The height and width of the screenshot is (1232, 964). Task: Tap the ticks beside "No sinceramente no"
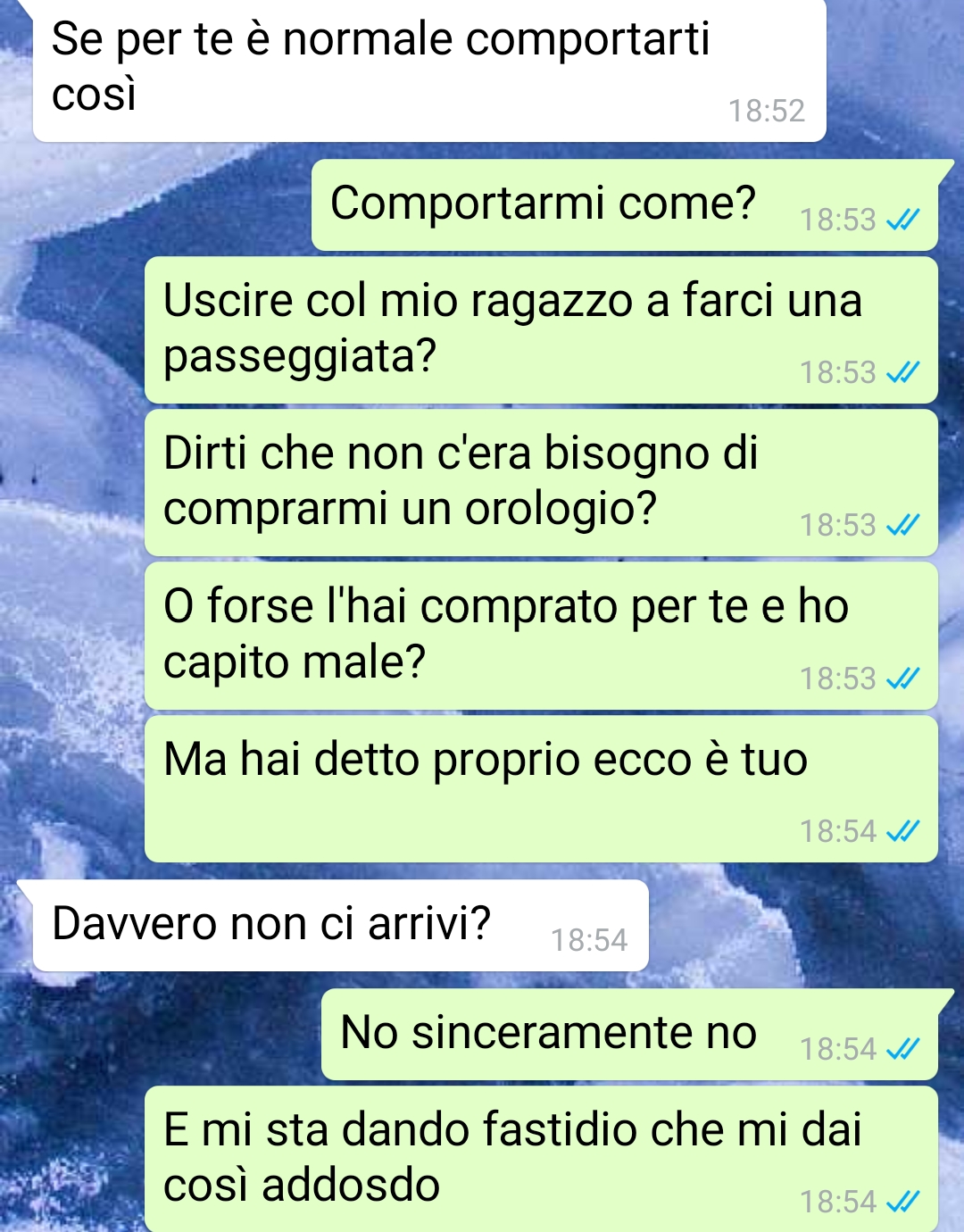click(x=902, y=1049)
